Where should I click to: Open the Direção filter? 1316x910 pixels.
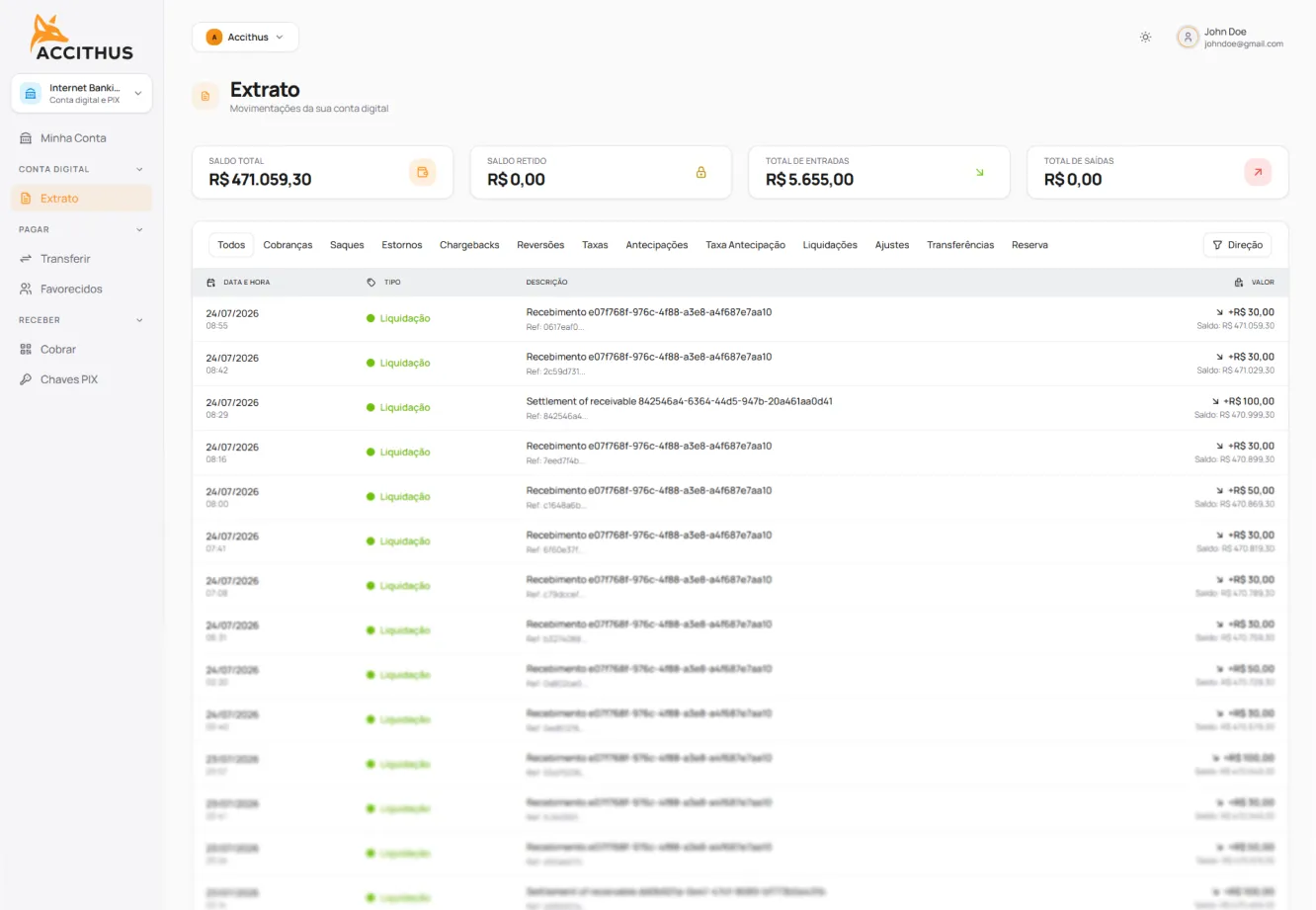[1237, 245]
